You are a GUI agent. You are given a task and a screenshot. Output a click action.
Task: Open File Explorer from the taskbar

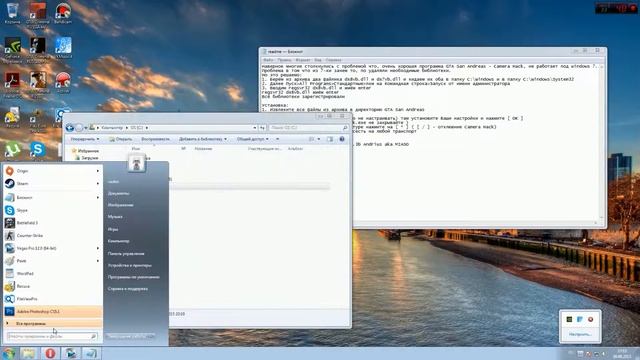coord(29,353)
